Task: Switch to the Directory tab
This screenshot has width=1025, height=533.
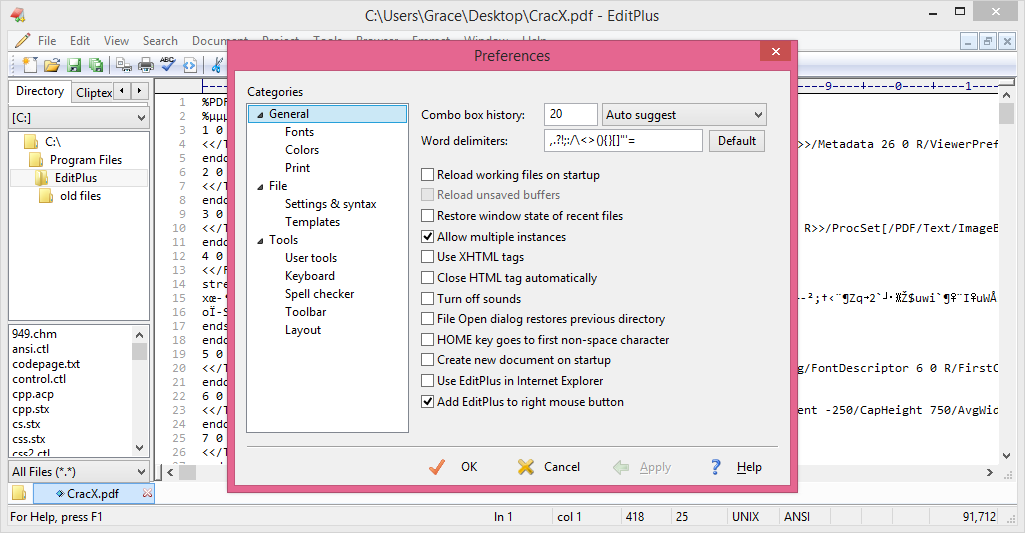Action: (x=40, y=91)
